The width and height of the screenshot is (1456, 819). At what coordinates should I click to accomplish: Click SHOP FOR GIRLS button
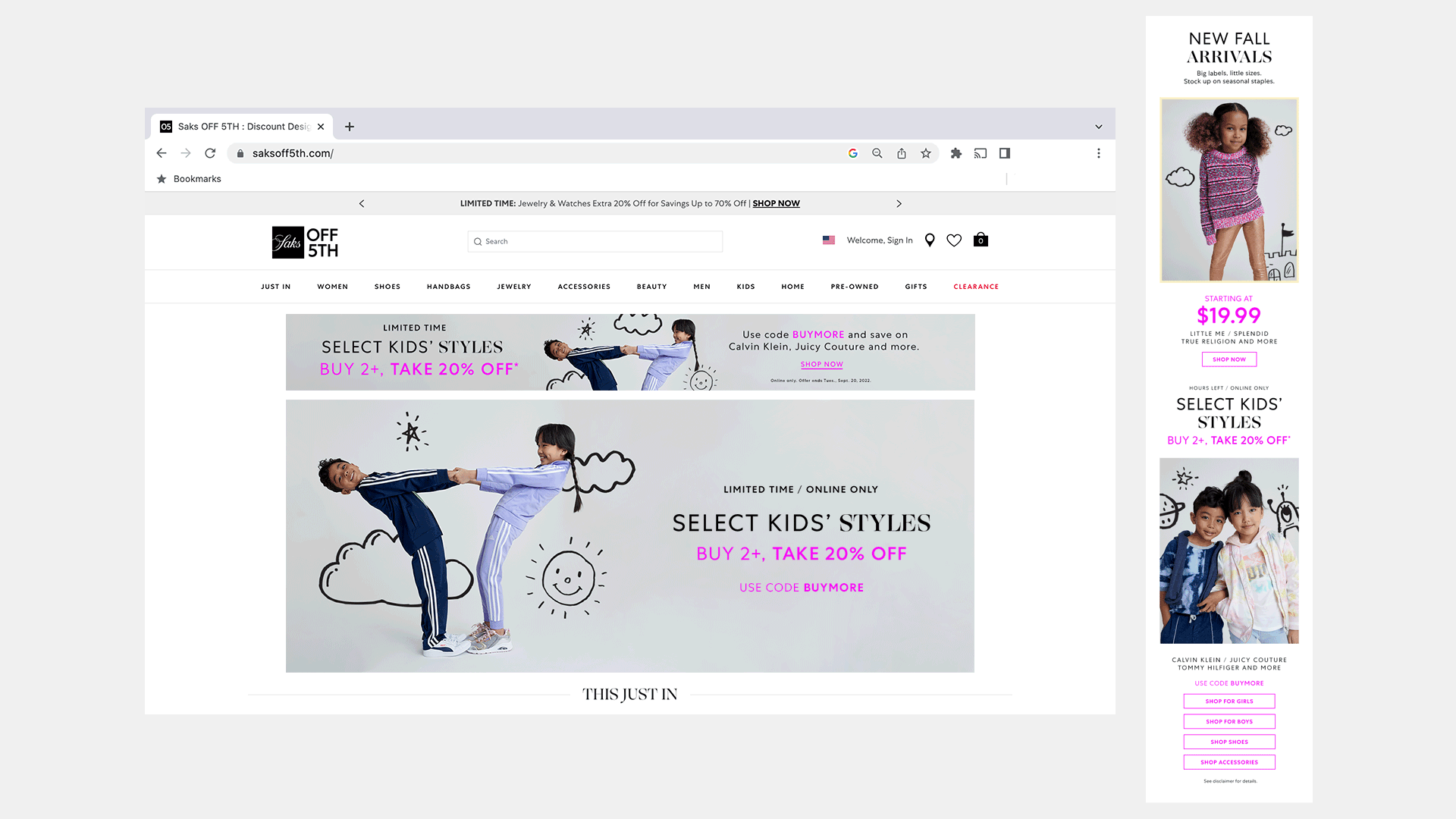pyautogui.click(x=1229, y=701)
